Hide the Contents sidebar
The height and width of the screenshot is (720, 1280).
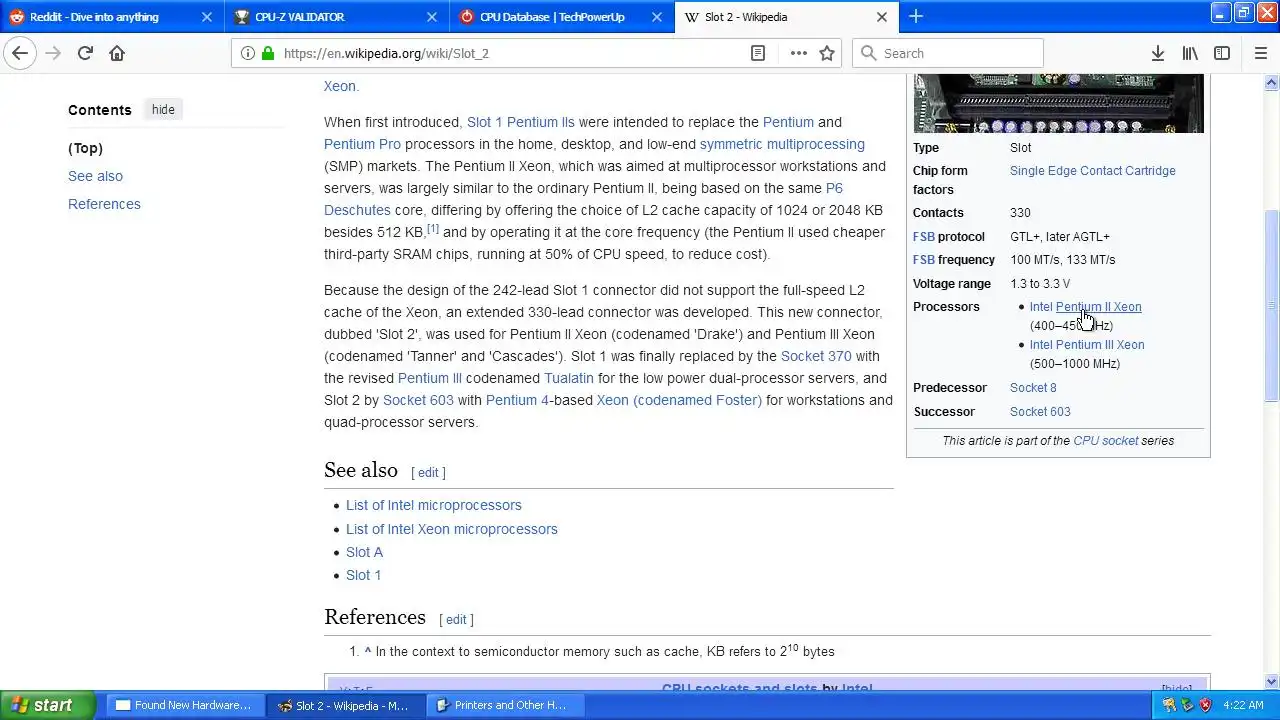163,110
